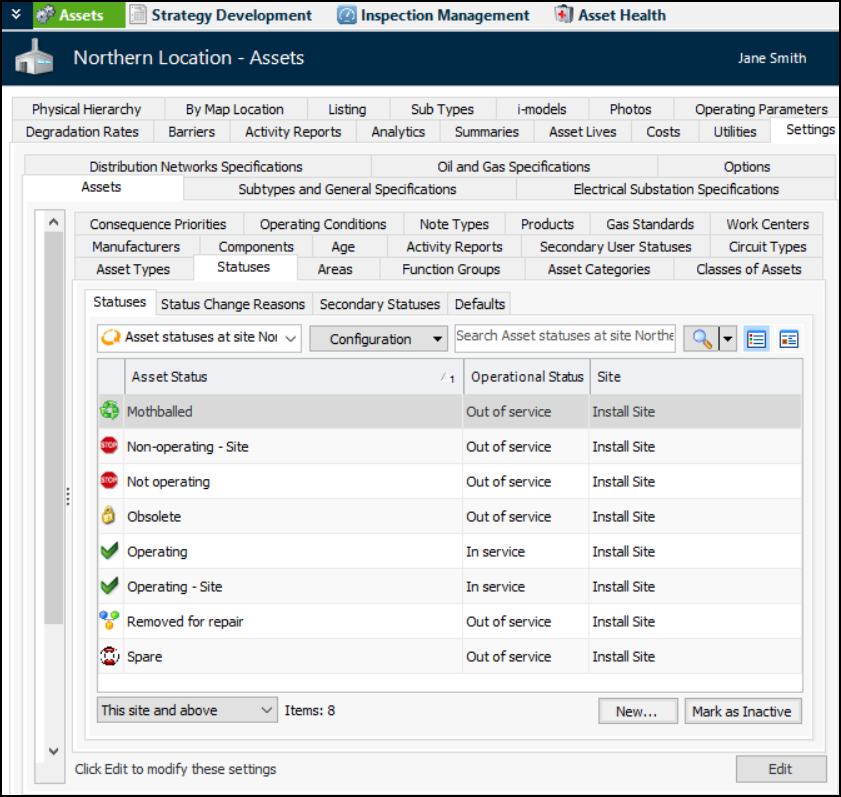Open the Secondary Statuses tab
This screenshot has height=797, width=841.
[x=379, y=304]
